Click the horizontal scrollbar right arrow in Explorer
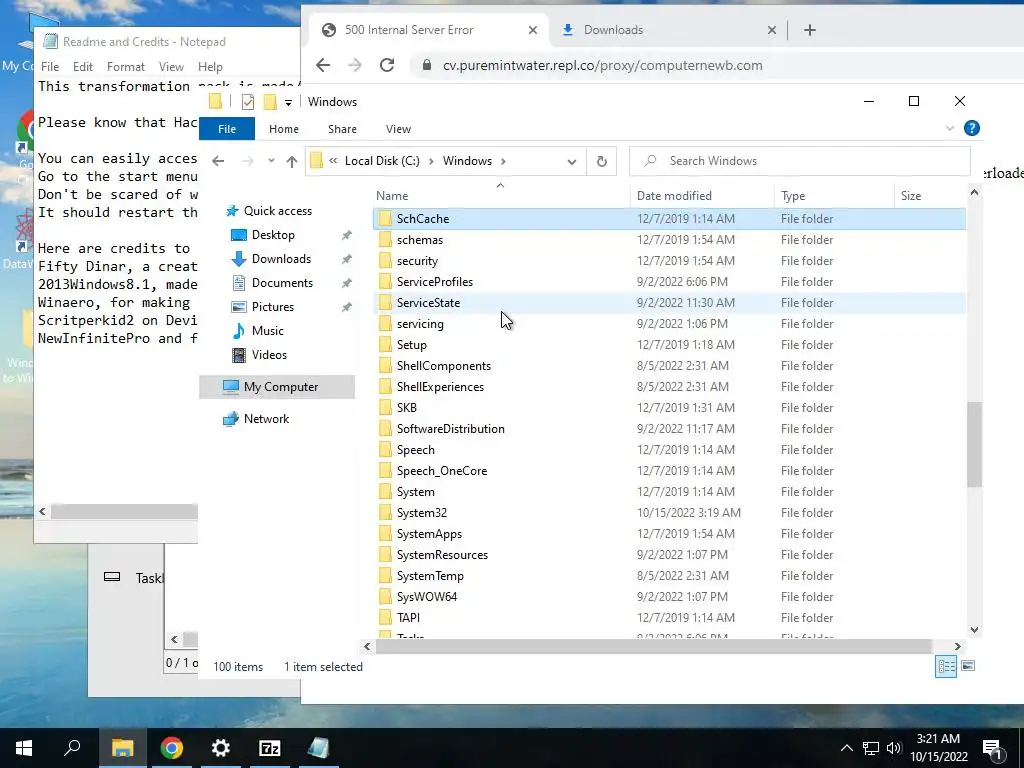 [957, 646]
